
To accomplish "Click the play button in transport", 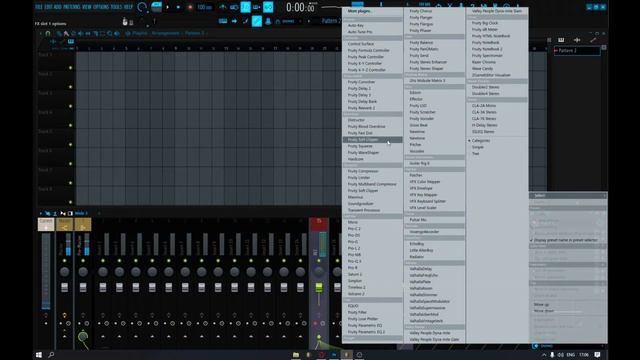I will pos(167,7).
